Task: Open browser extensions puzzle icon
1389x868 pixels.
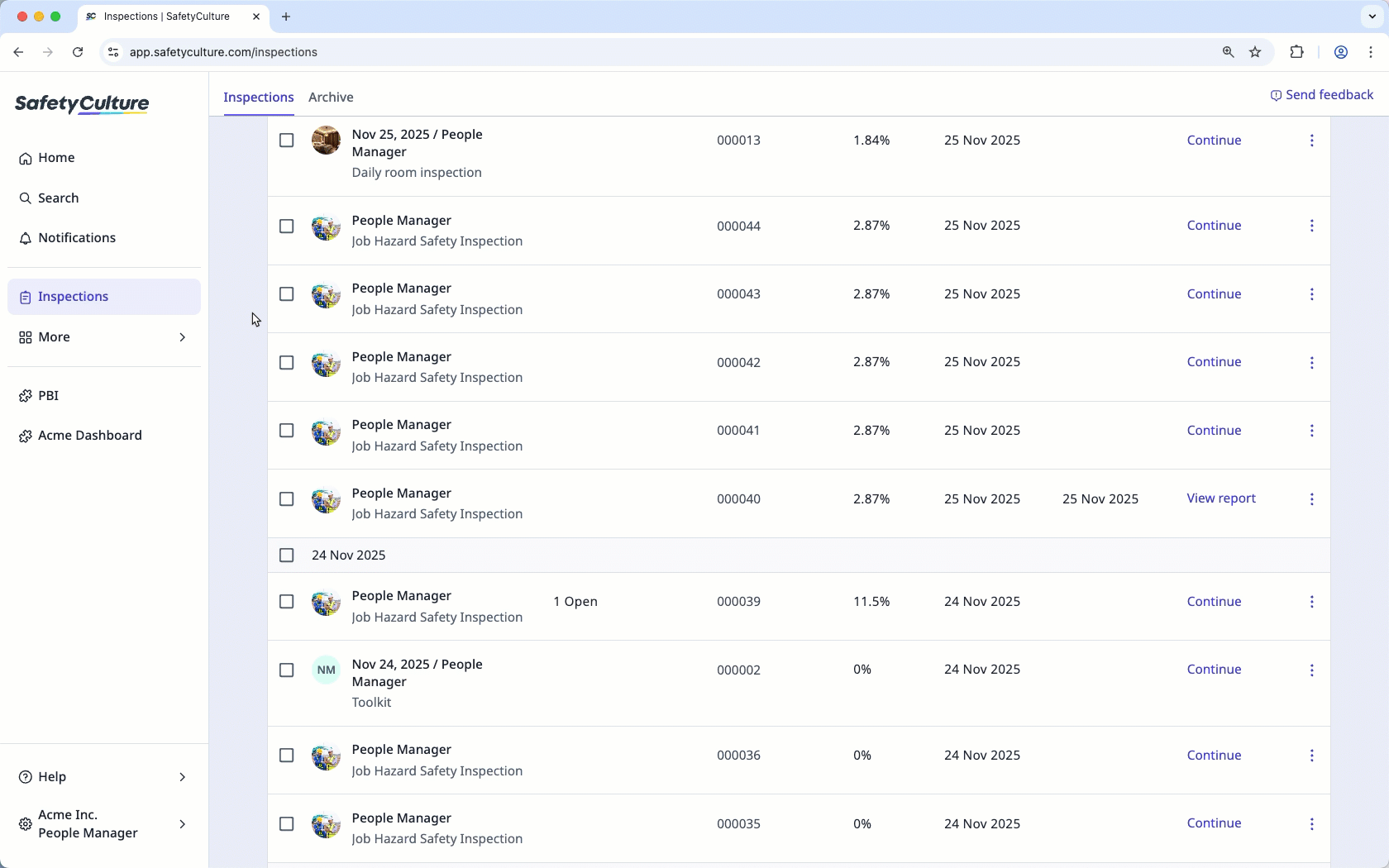Action: [x=1296, y=52]
